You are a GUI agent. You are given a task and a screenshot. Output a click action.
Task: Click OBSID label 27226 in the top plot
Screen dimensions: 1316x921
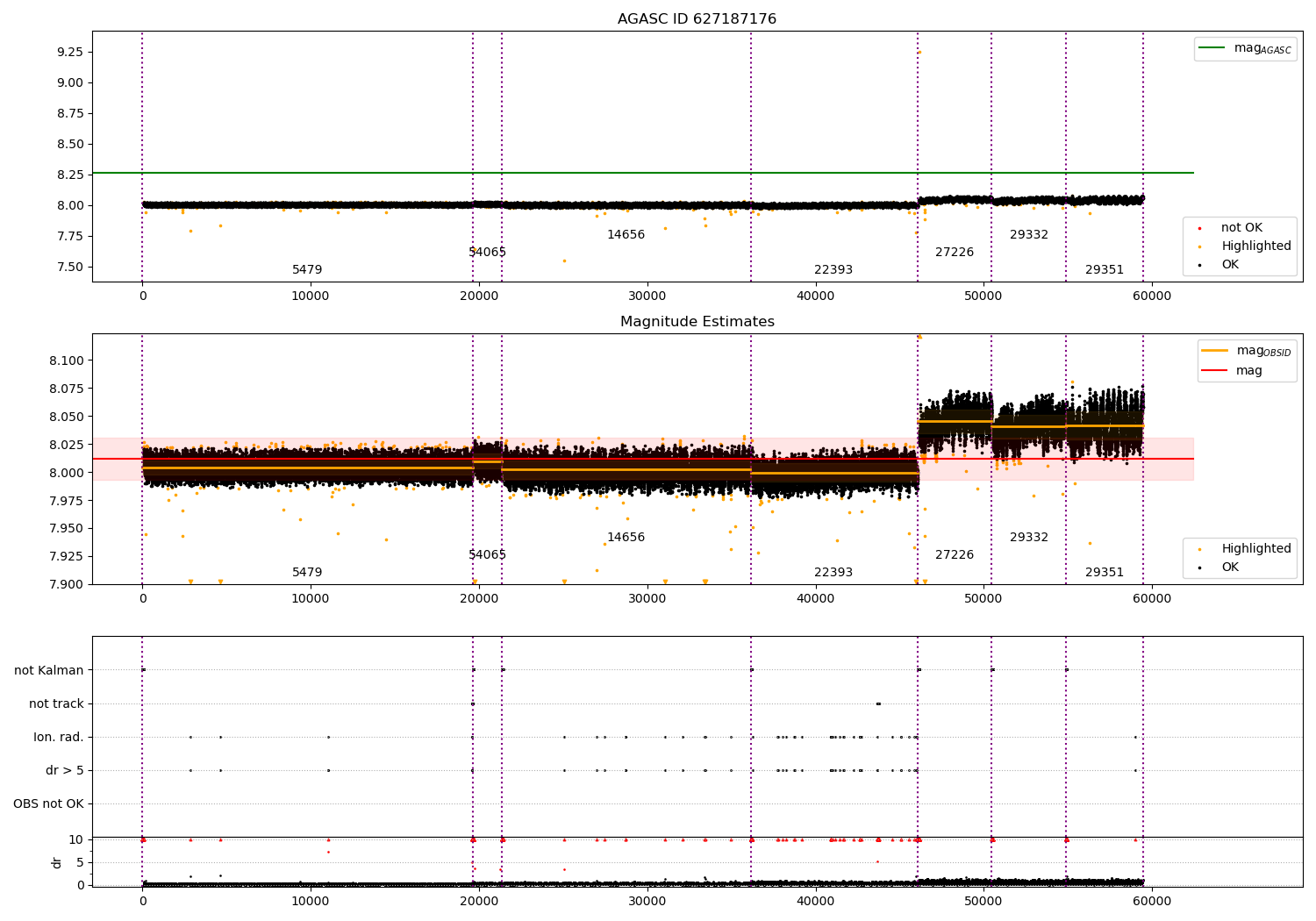[x=955, y=253]
